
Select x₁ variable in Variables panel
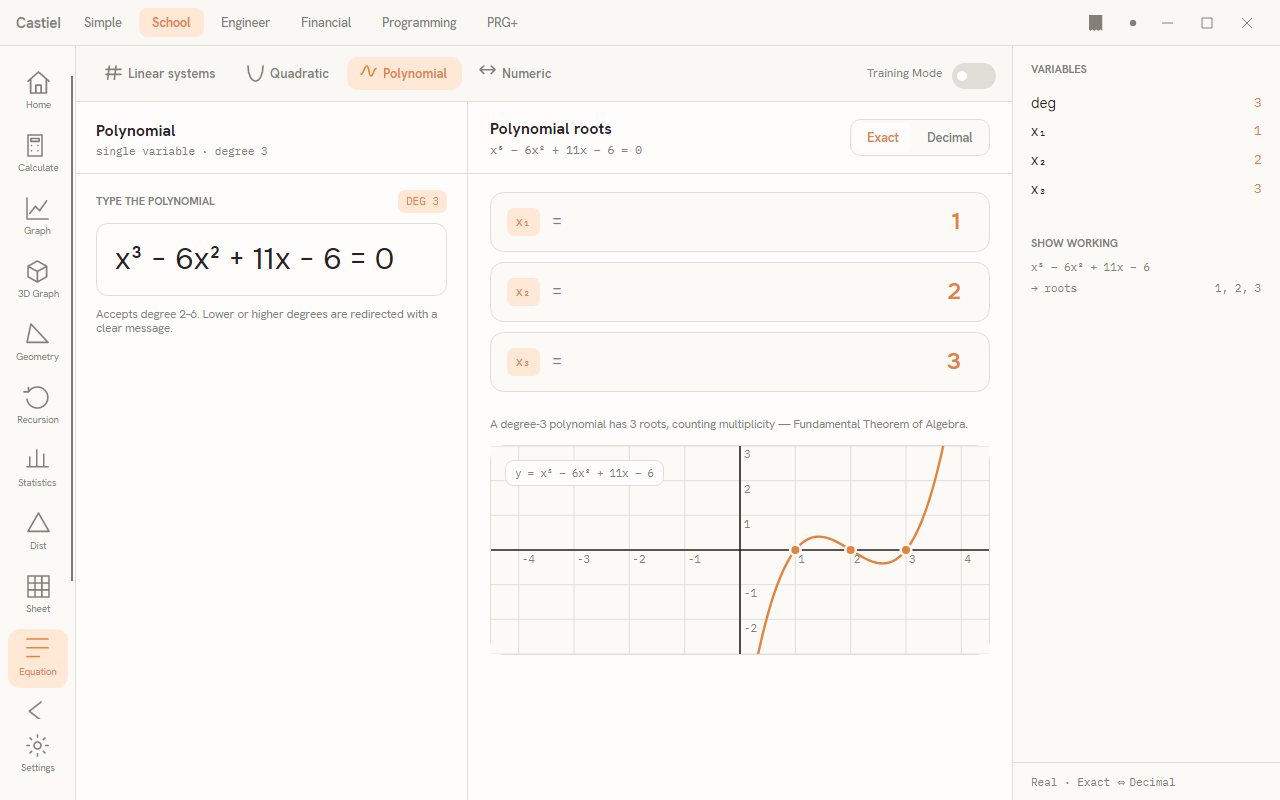(1146, 131)
